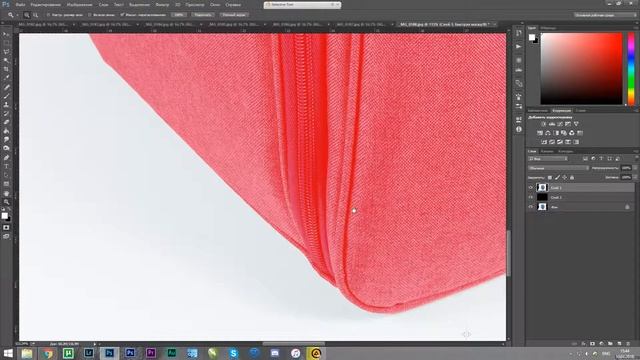Select the Crop tool

pos(6,69)
